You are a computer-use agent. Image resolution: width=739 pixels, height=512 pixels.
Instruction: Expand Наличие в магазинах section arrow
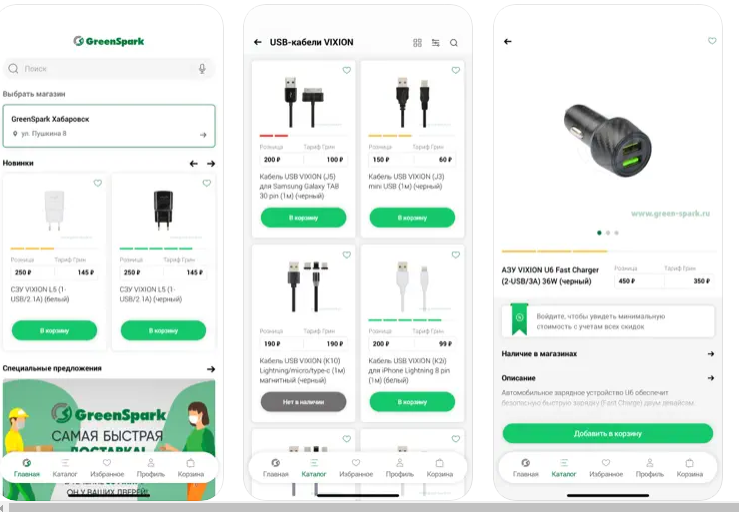coord(711,354)
